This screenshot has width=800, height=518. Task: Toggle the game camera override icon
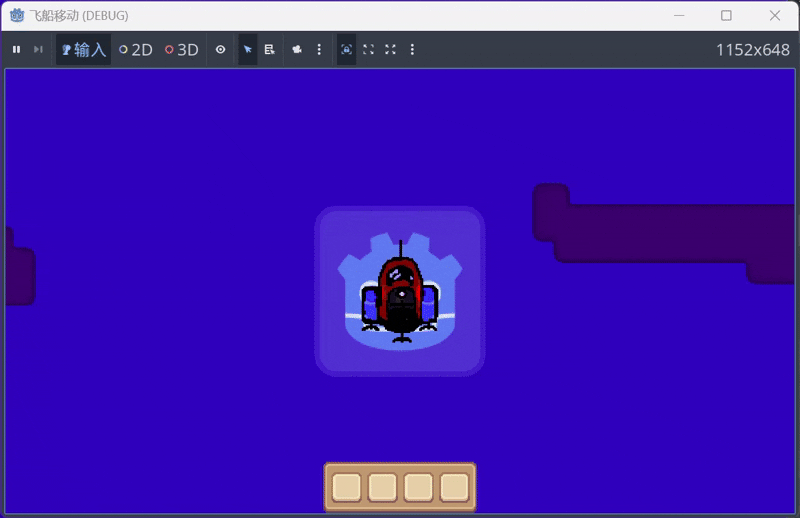[x=297, y=50]
